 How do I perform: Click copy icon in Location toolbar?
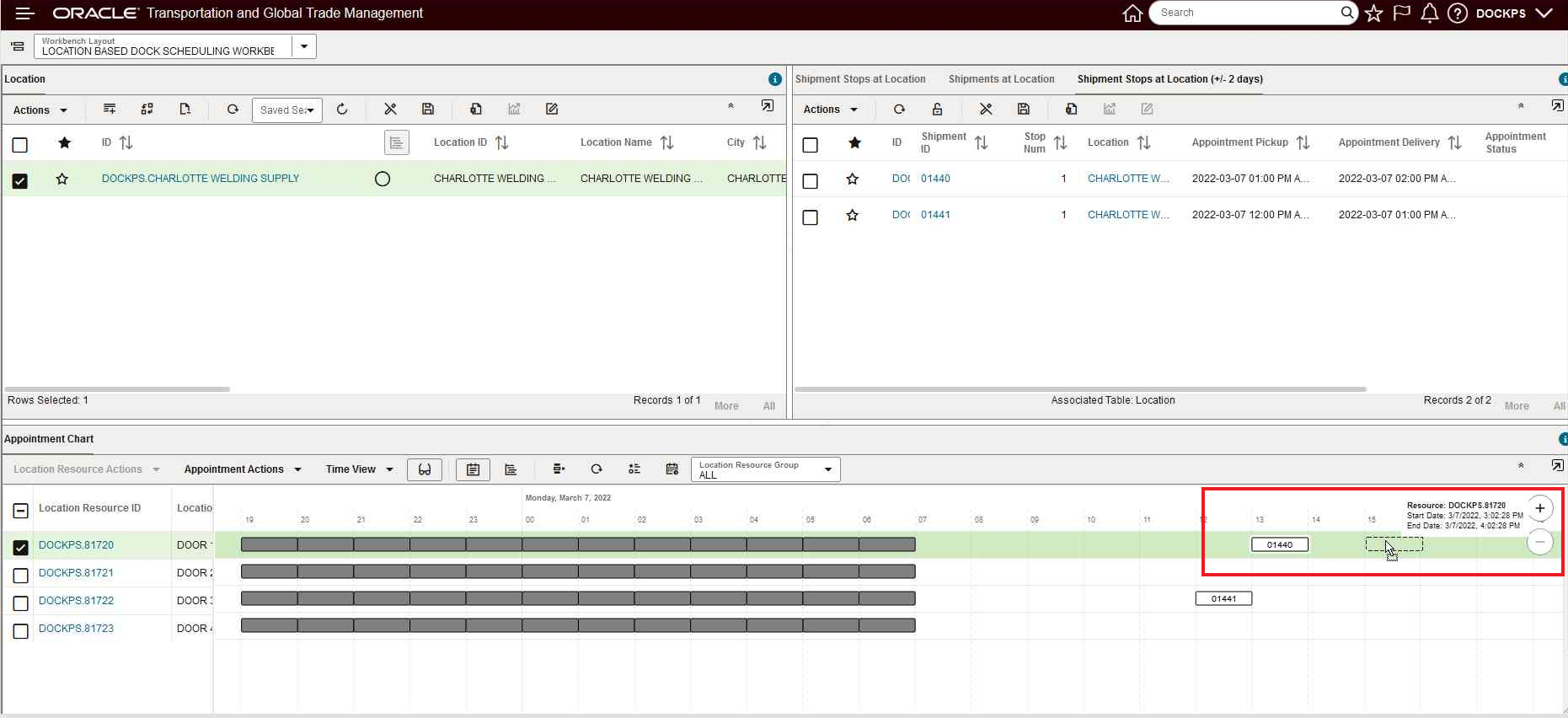(476, 109)
